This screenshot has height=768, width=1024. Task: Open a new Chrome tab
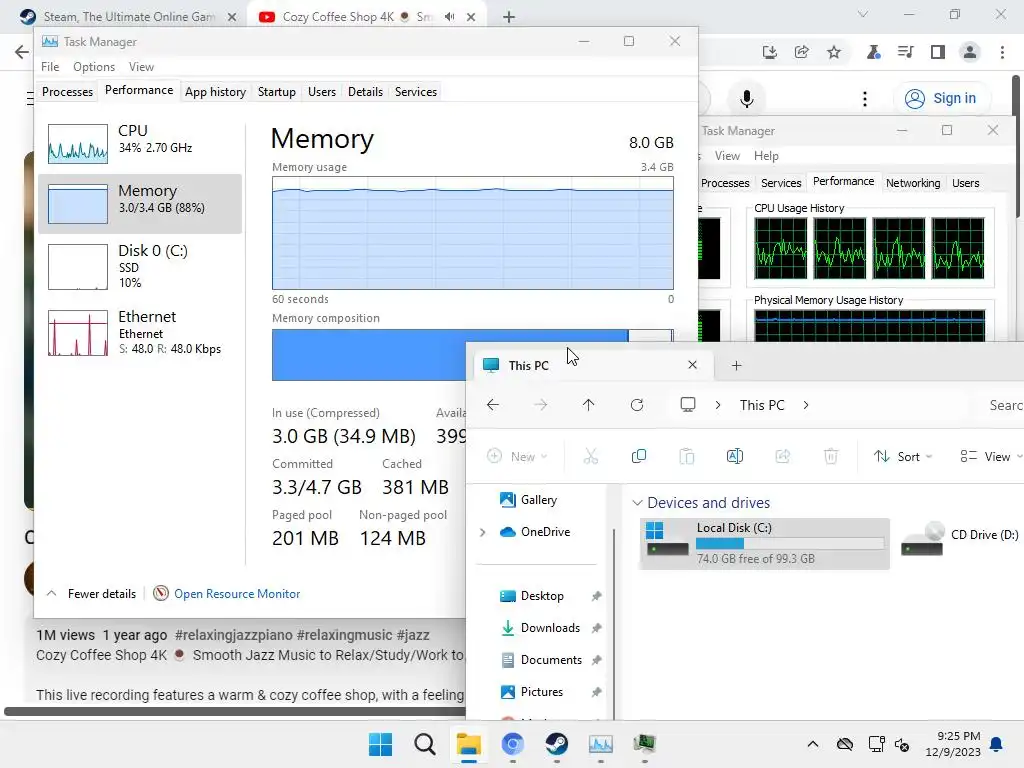coord(509,17)
